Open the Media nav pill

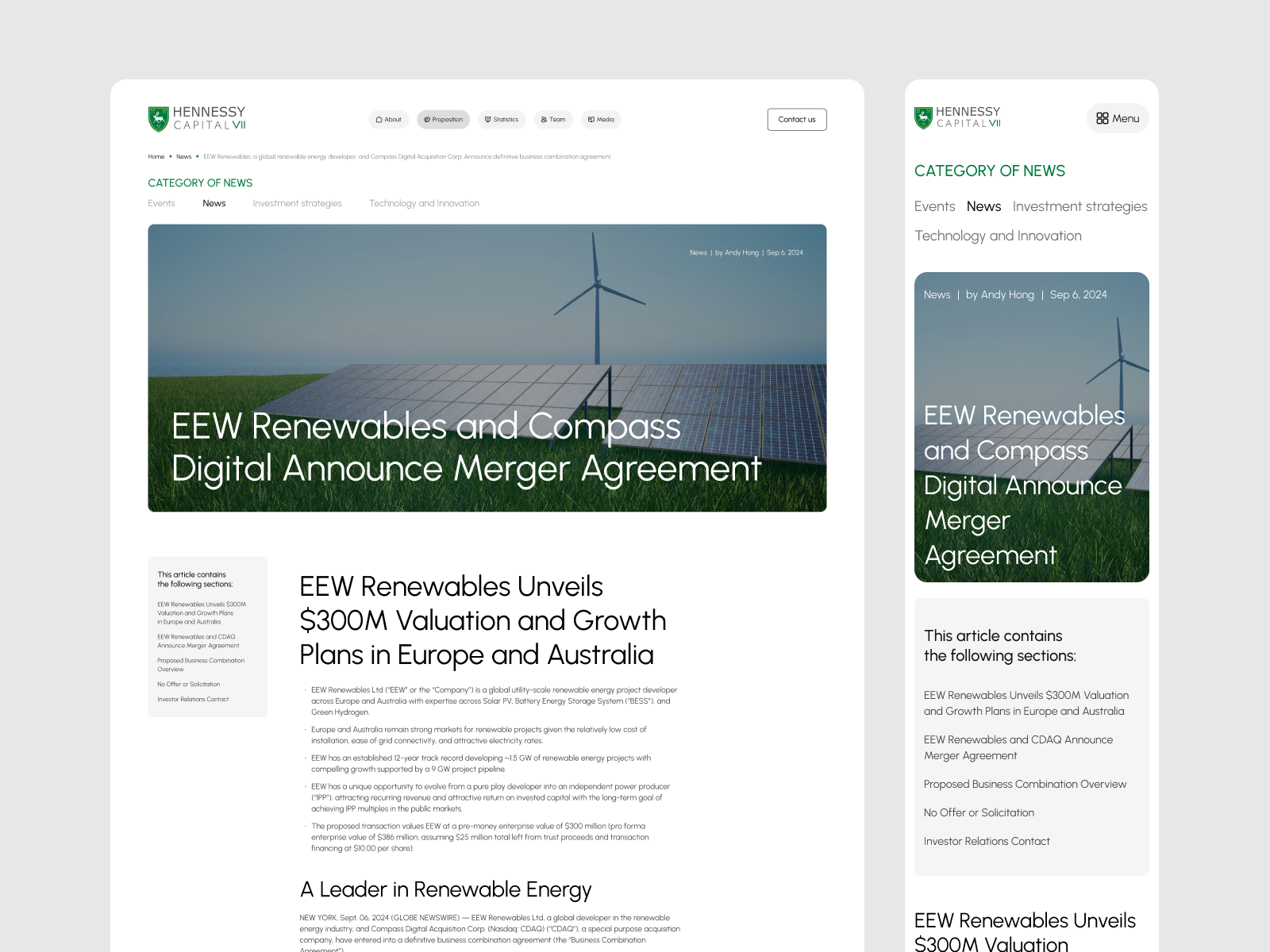point(601,120)
